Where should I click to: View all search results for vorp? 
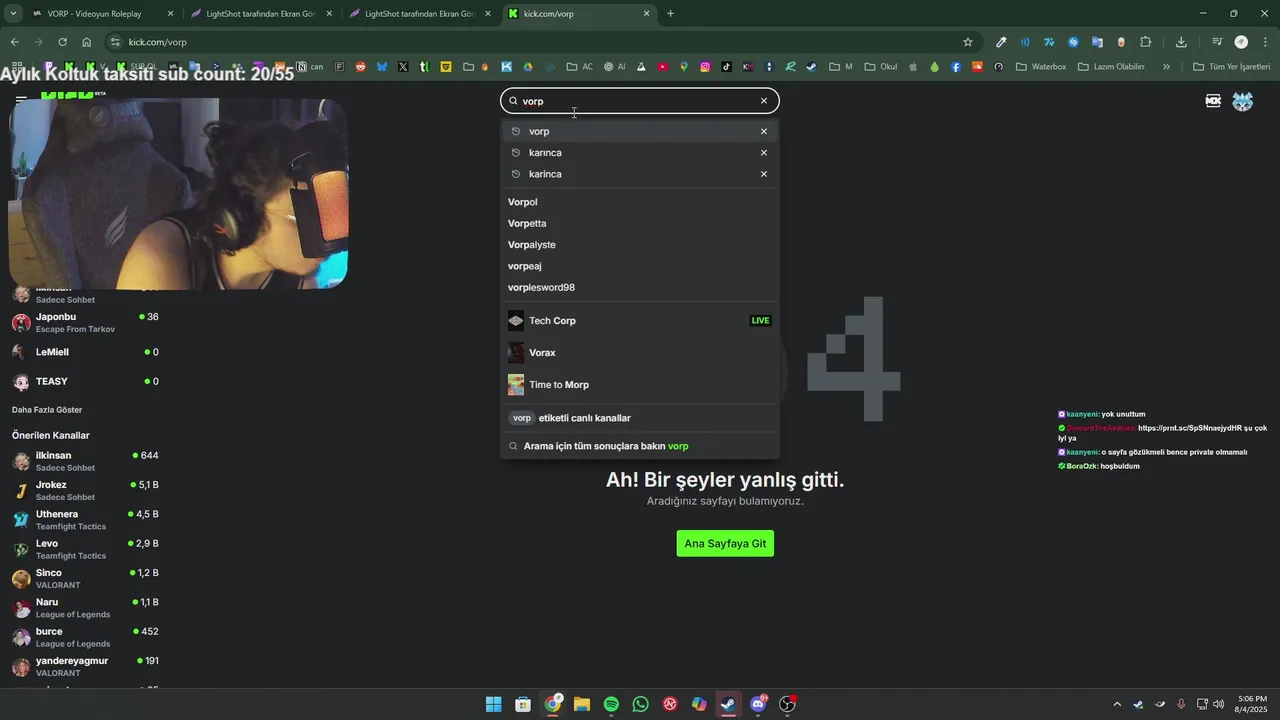coord(640,446)
